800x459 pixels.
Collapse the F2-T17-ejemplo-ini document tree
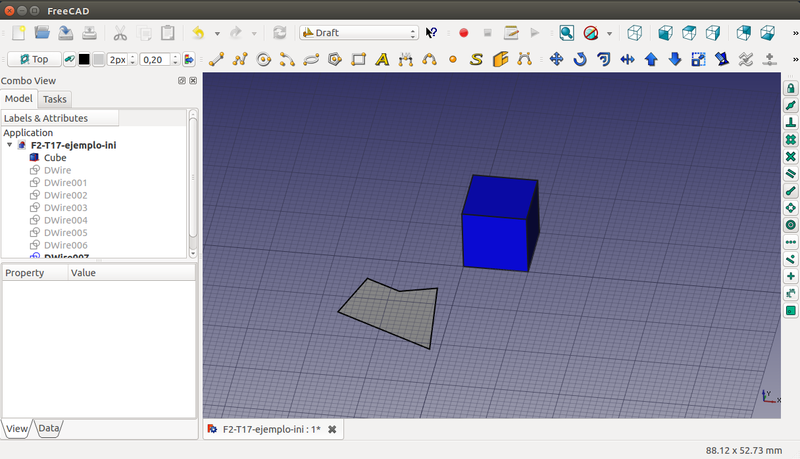coord(10,145)
